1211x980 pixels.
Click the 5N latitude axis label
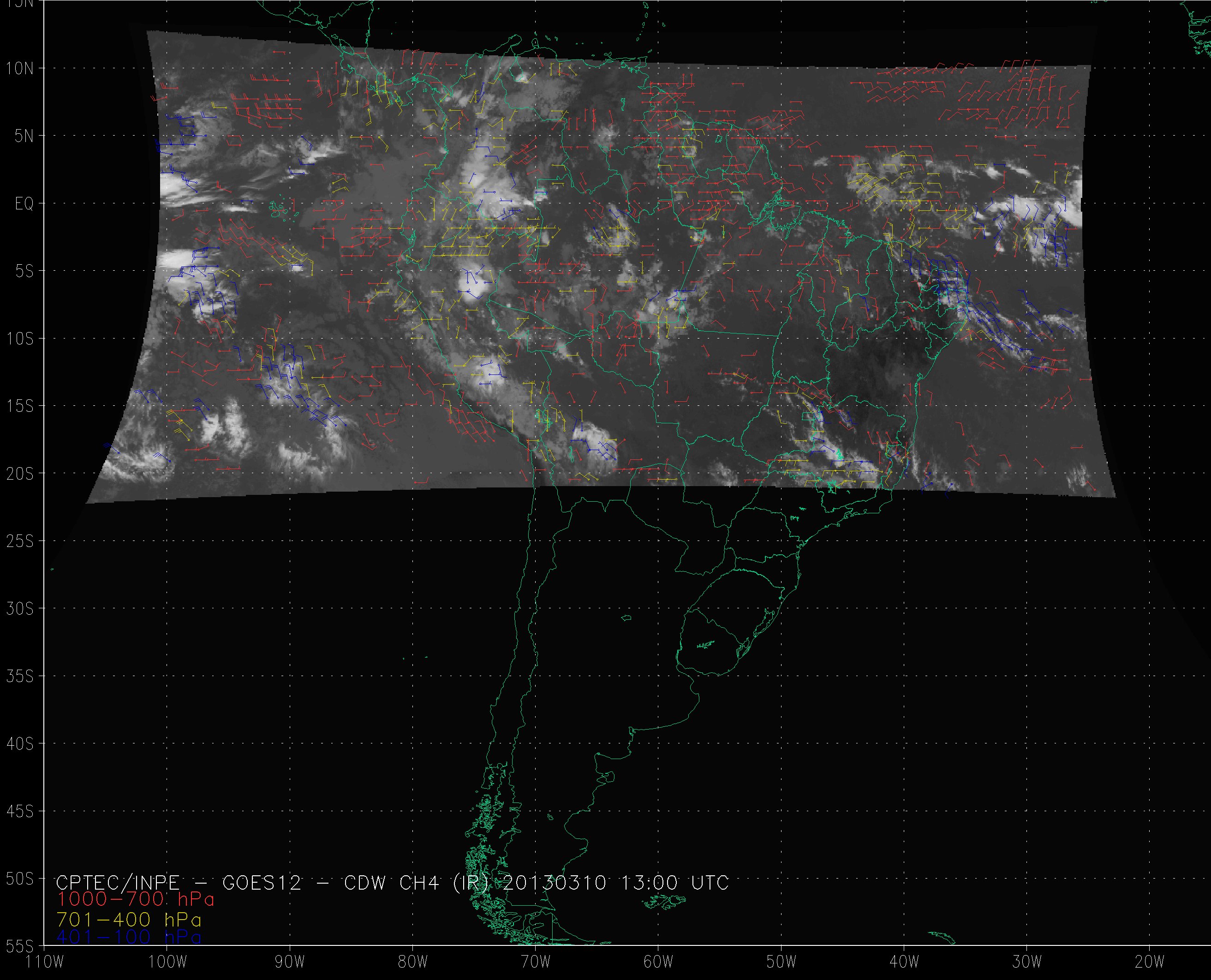(24, 136)
